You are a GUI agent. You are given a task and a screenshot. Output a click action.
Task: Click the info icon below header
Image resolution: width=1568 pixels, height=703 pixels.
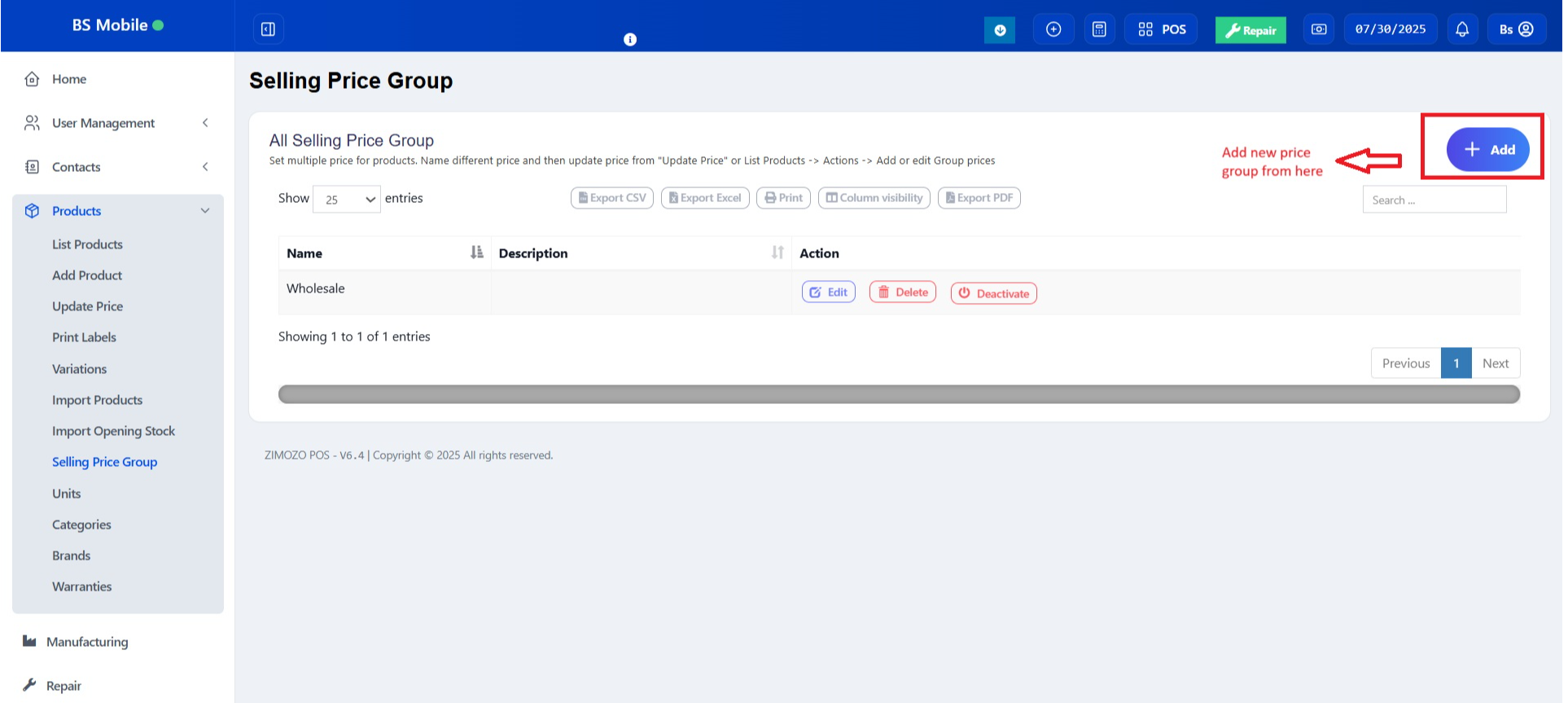[630, 39]
